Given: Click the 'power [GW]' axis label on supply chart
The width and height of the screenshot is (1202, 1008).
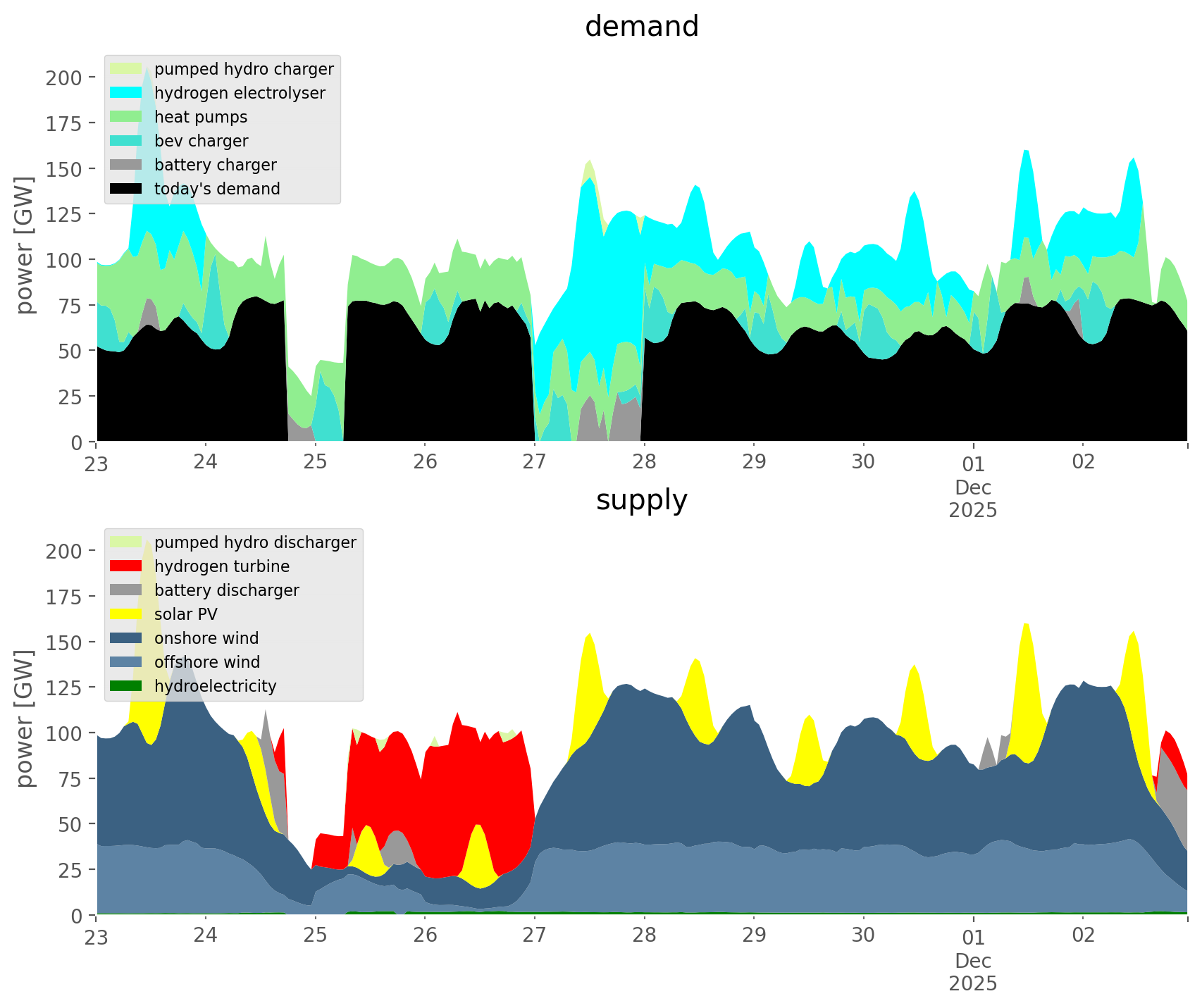Looking at the screenshot, I should click(x=24, y=718).
